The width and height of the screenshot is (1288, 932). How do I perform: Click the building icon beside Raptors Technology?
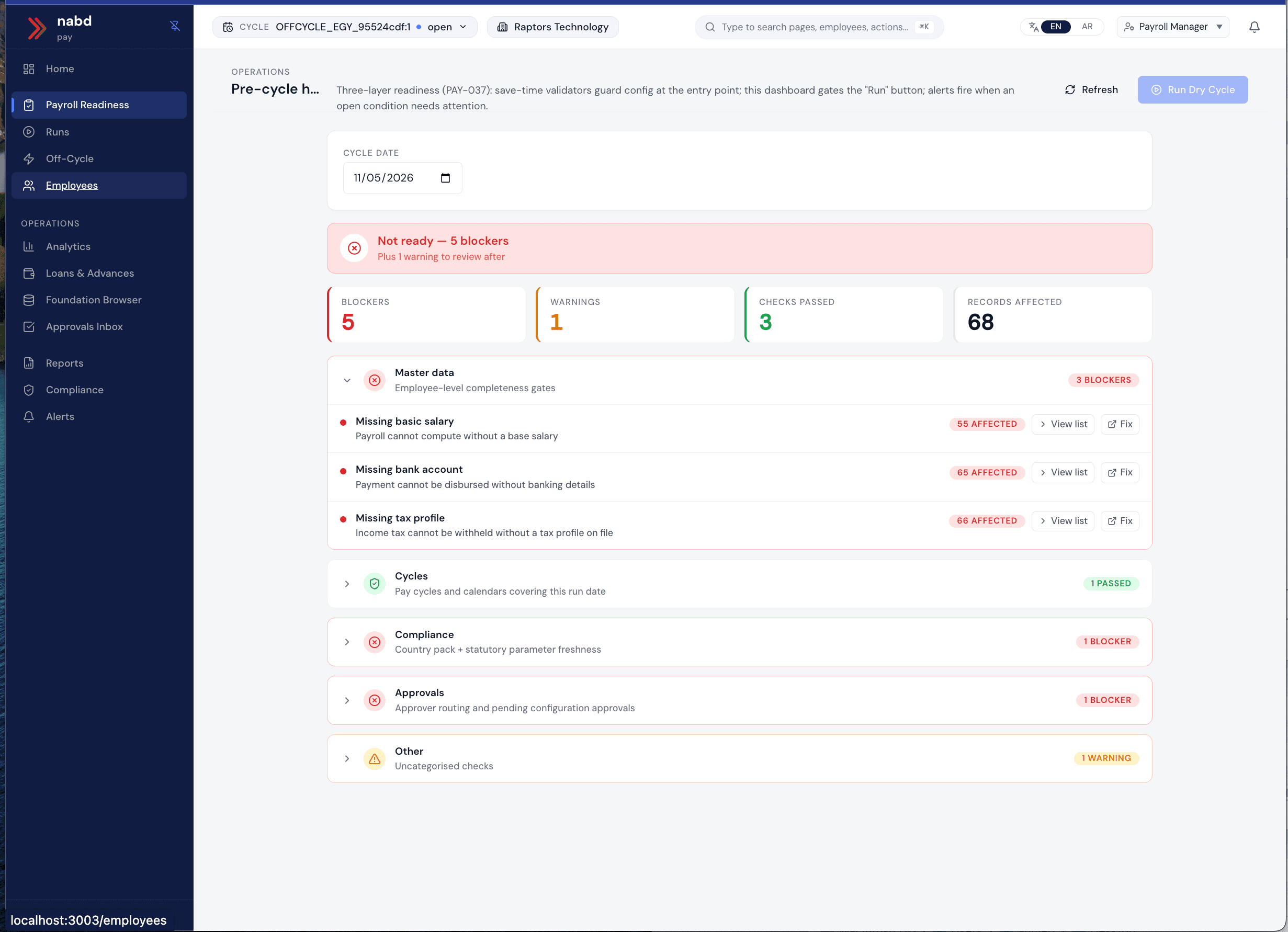(502, 27)
